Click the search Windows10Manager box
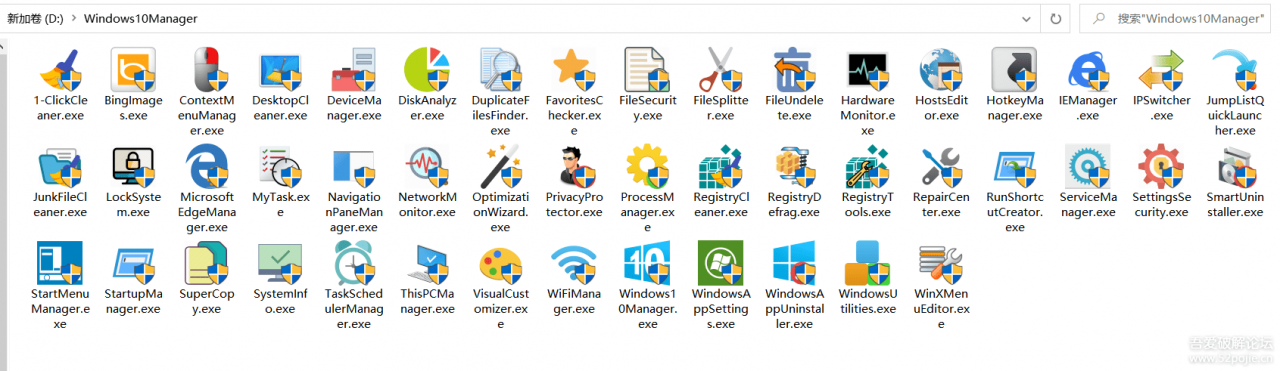 [x=1176, y=19]
